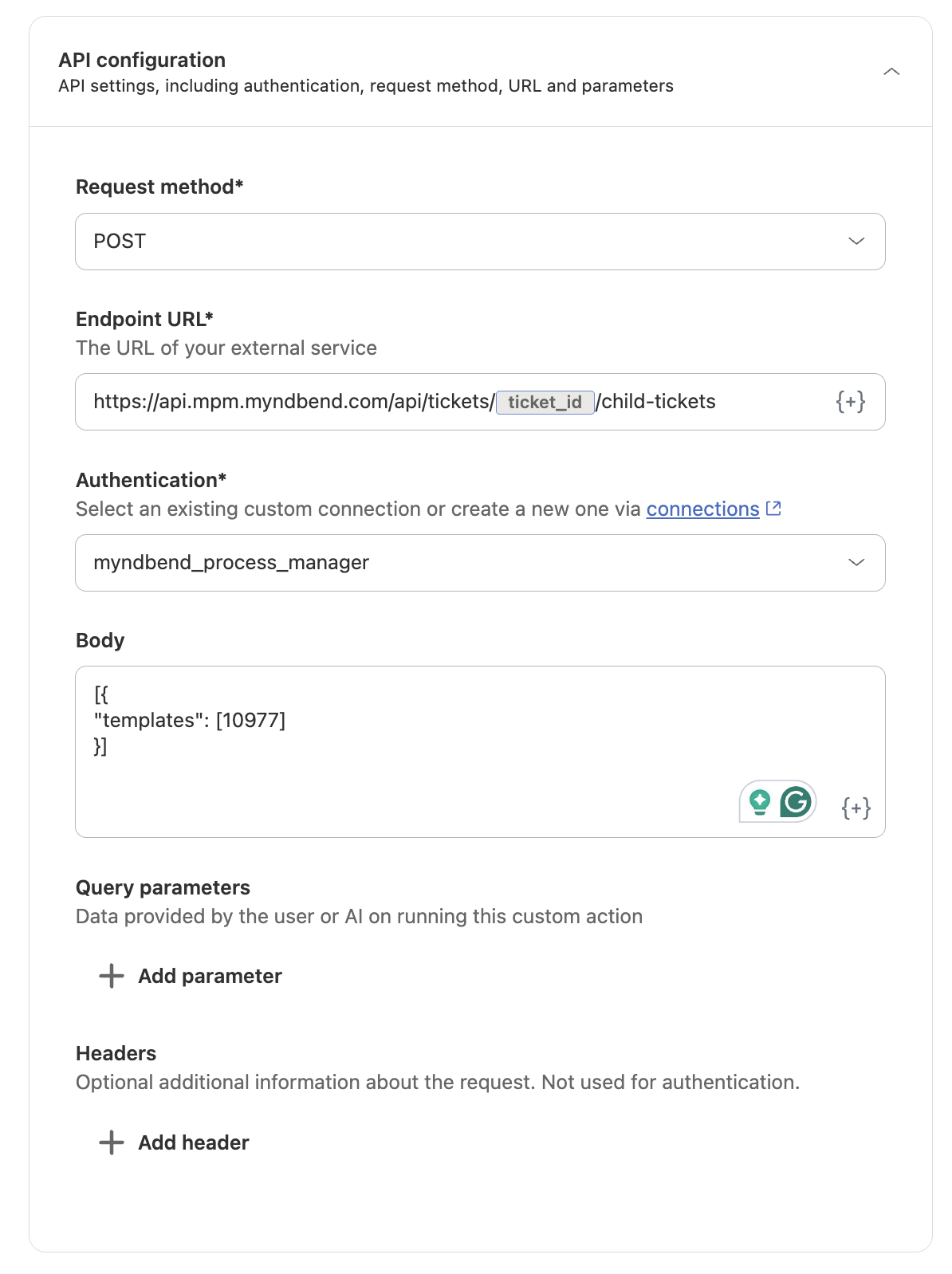
Task: Click the templates line in Body
Action: [190, 720]
